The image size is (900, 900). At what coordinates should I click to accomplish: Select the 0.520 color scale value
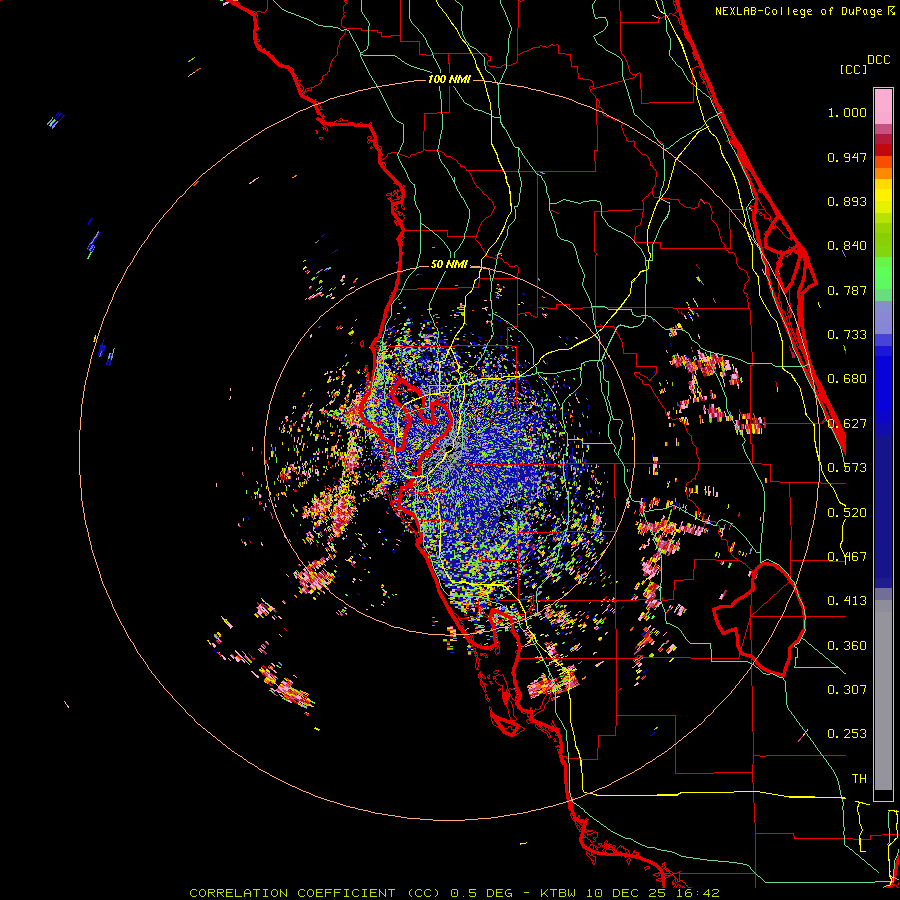point(847,513)
